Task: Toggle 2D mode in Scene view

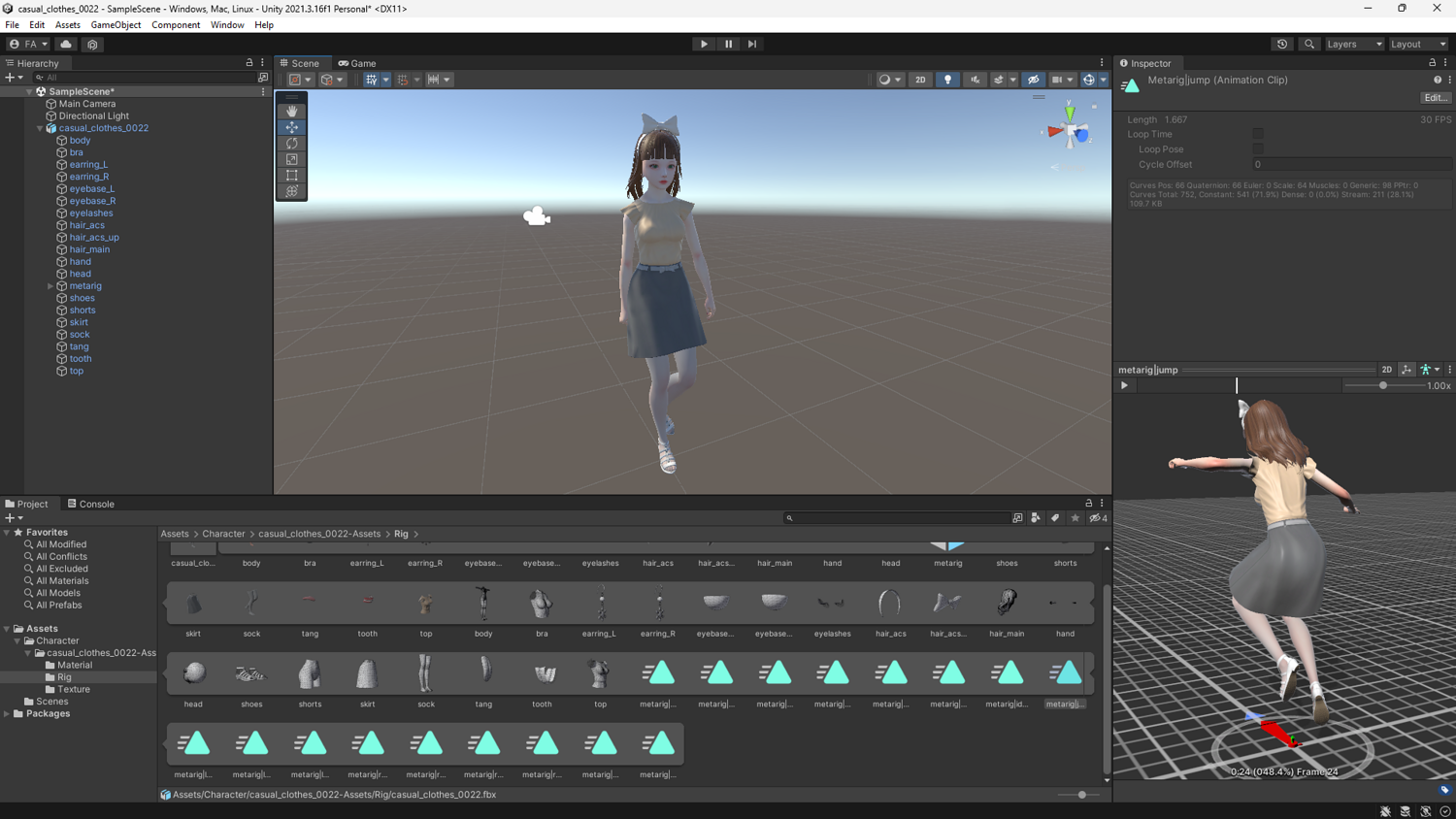Action: (x=920, y=80)
